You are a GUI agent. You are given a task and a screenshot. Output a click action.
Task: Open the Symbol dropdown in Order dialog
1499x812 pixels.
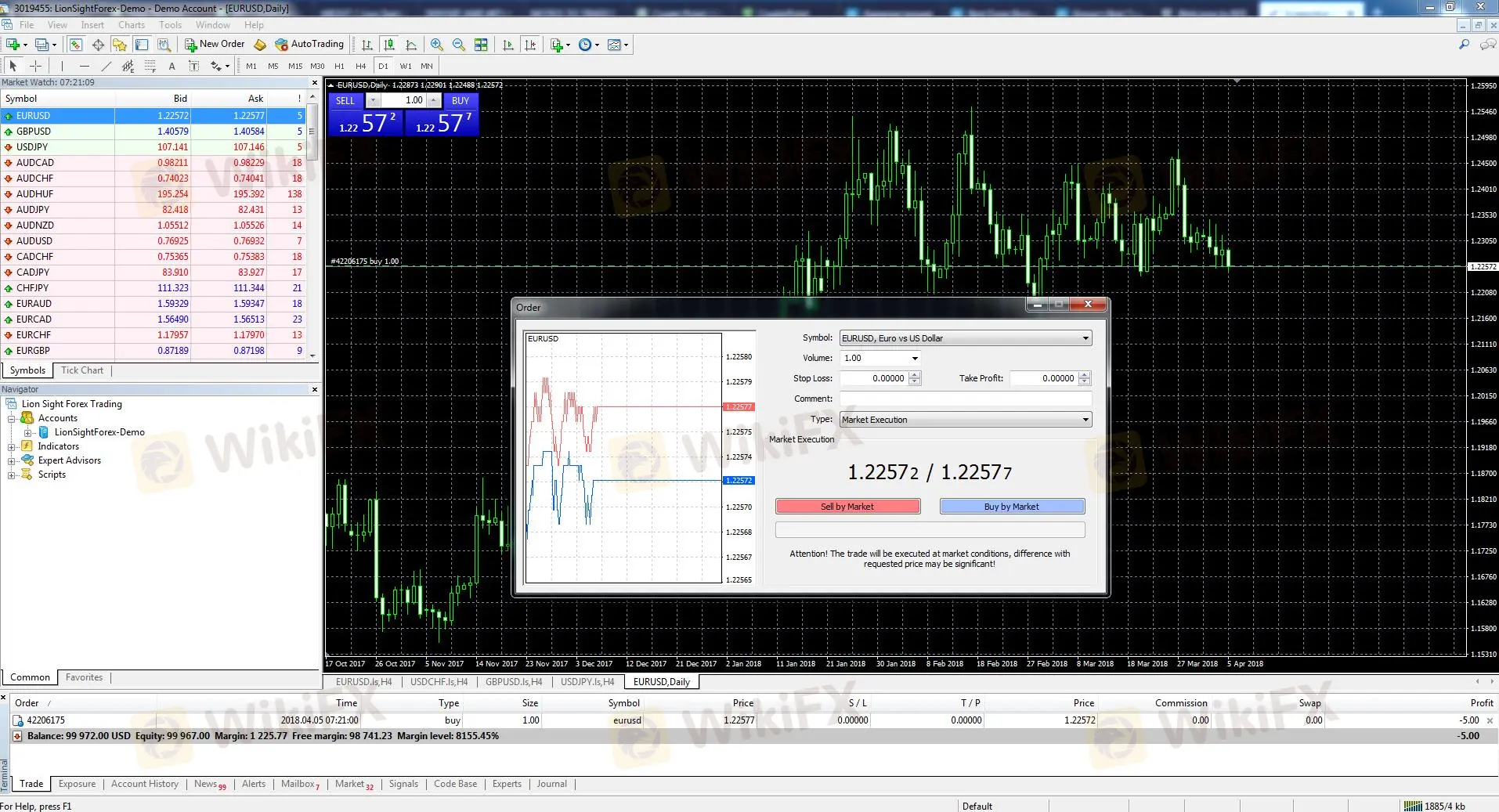(x=1085, y=338)
